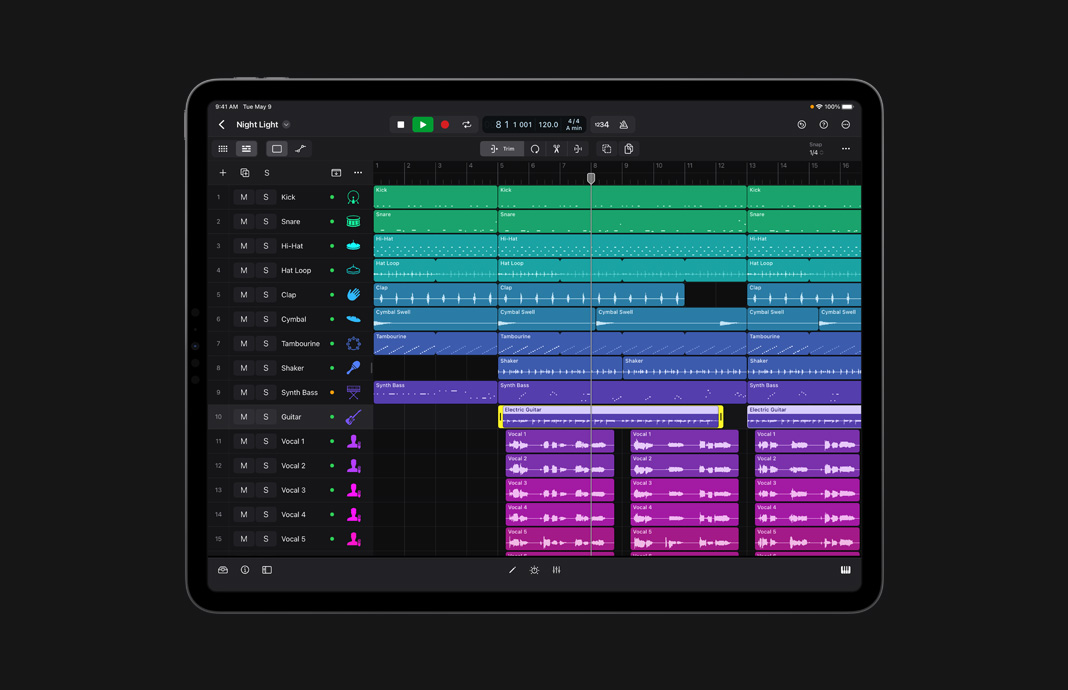Image resolution: width=1068 pixels, height=690 pixels.
Task: Mute the Vocal 3 track
Action: click(244, 490)
